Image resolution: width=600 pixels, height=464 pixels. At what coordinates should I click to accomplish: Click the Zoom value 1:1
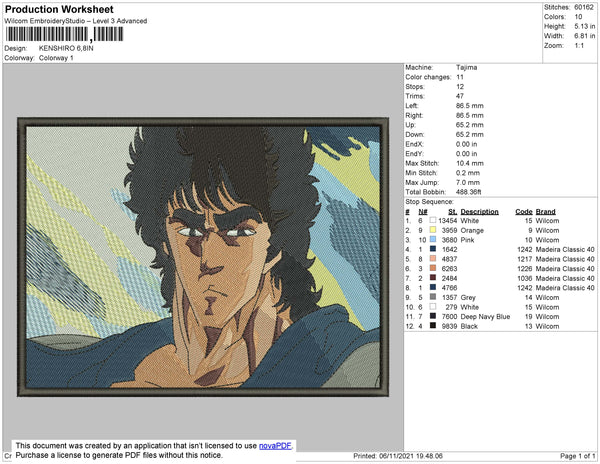pos(579,46)
